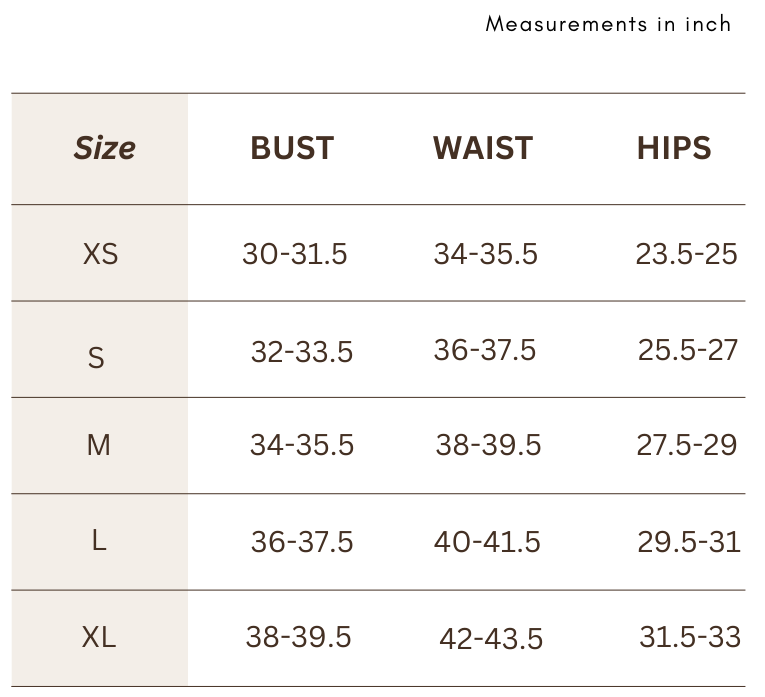Select the S size row label
The width and height of the screenshot is (765, 697).
pos(96,358)
